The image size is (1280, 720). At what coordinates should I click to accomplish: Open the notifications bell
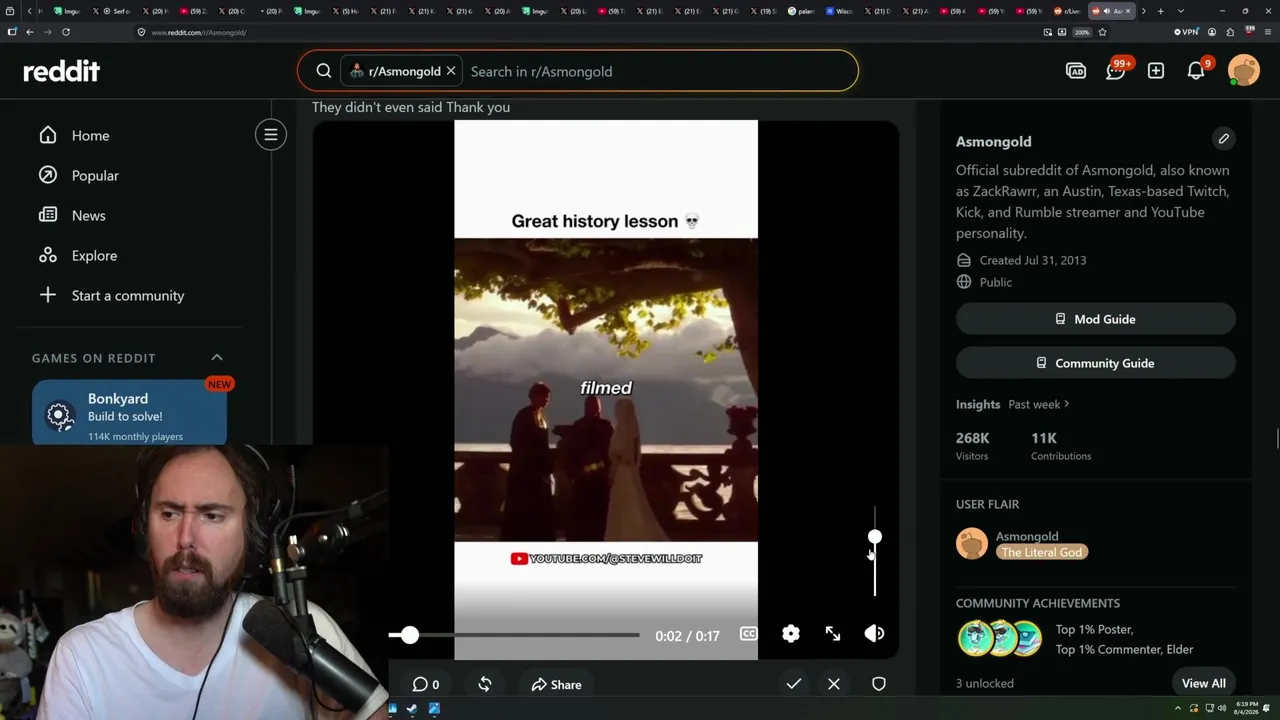coord(1196,71)
